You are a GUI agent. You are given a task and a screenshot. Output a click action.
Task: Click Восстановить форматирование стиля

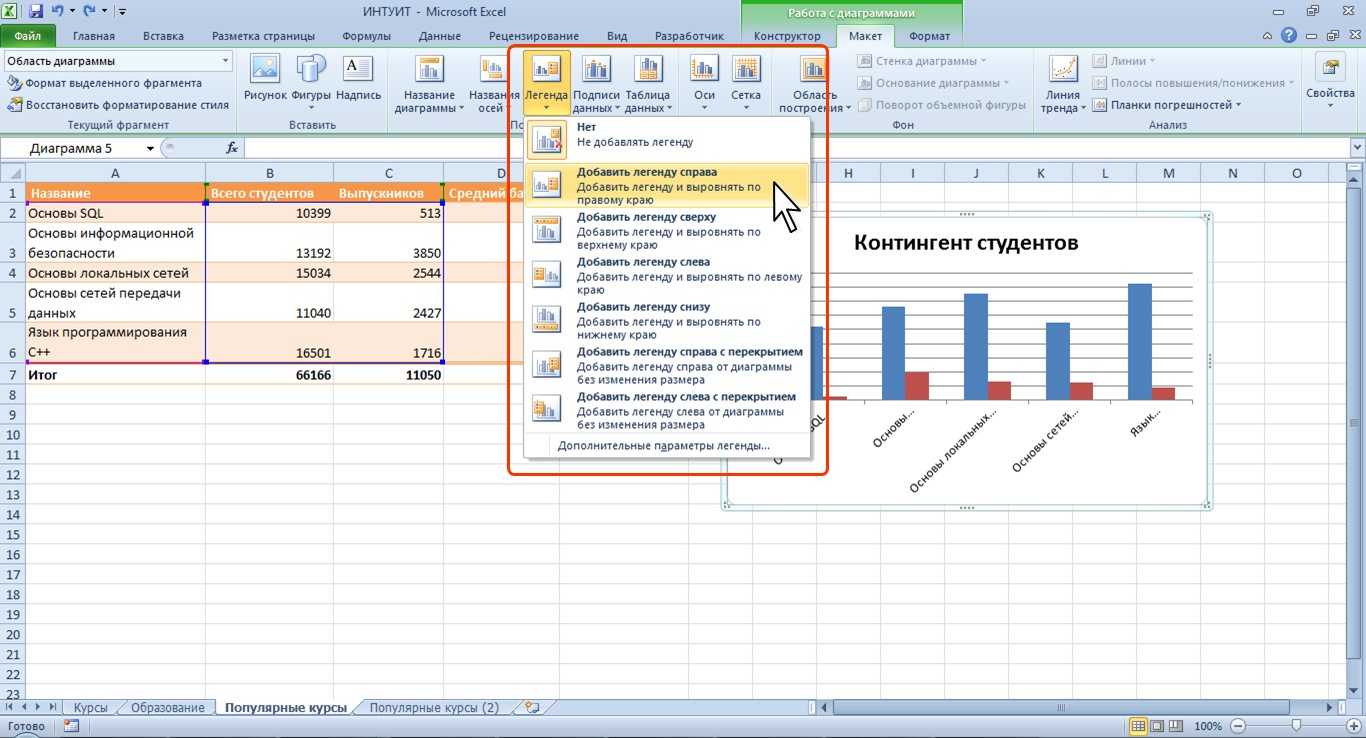[118, 104]
